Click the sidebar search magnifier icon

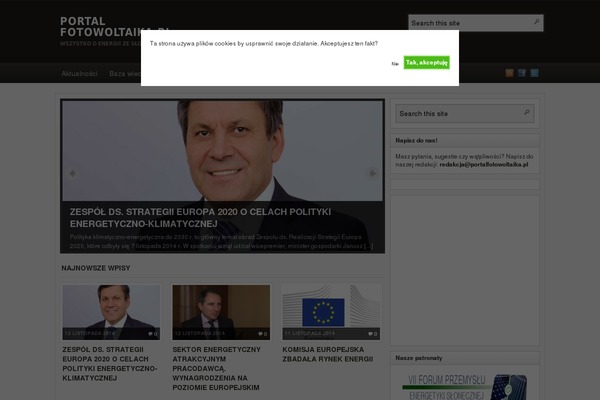click(x=527, y=112)
